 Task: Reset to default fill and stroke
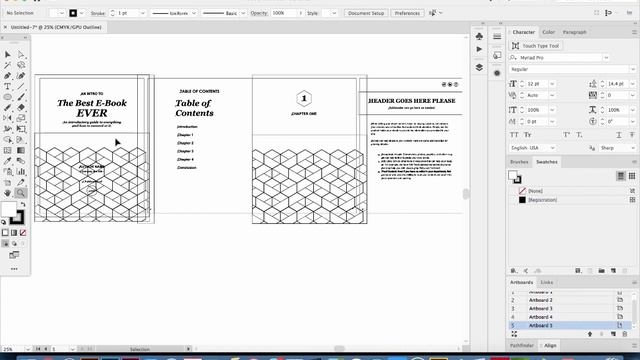coord(4,222)
